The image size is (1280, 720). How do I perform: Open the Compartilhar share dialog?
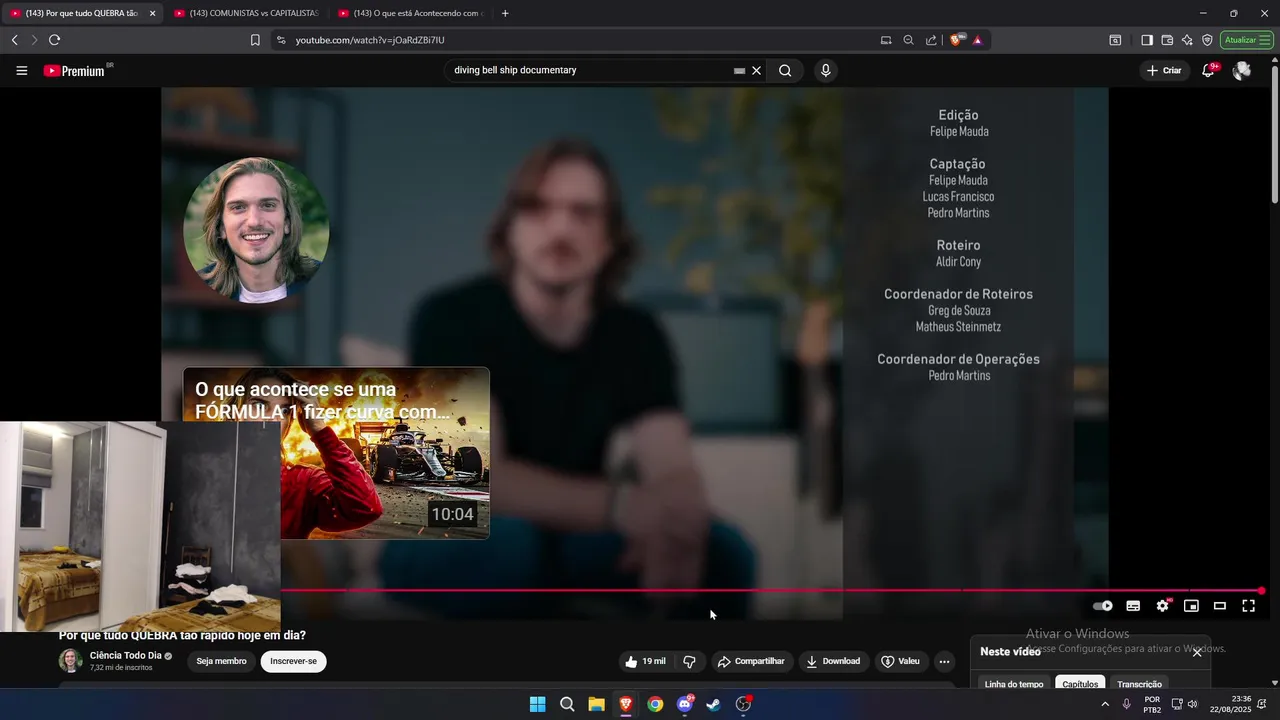click(x=751, y=661)
